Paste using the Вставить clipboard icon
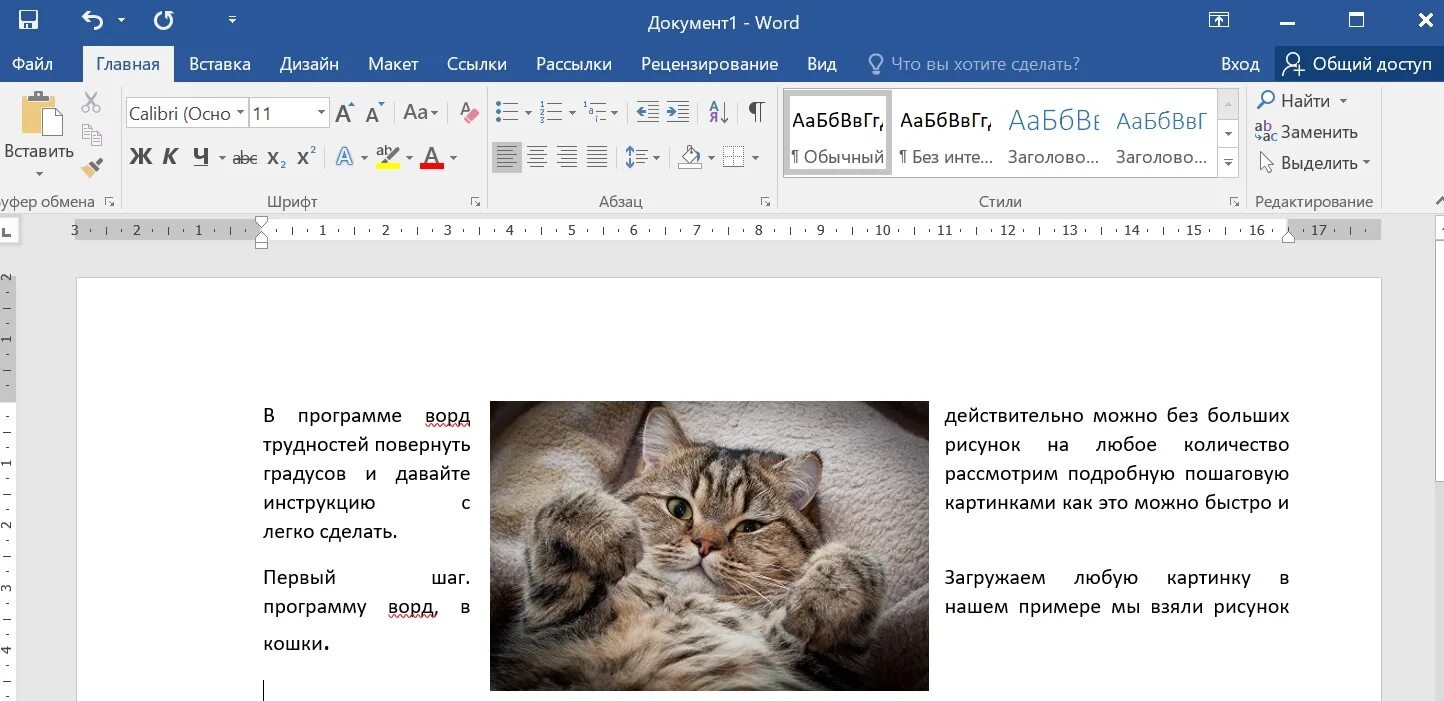The image size is (1444, 701). coord(39,114)
